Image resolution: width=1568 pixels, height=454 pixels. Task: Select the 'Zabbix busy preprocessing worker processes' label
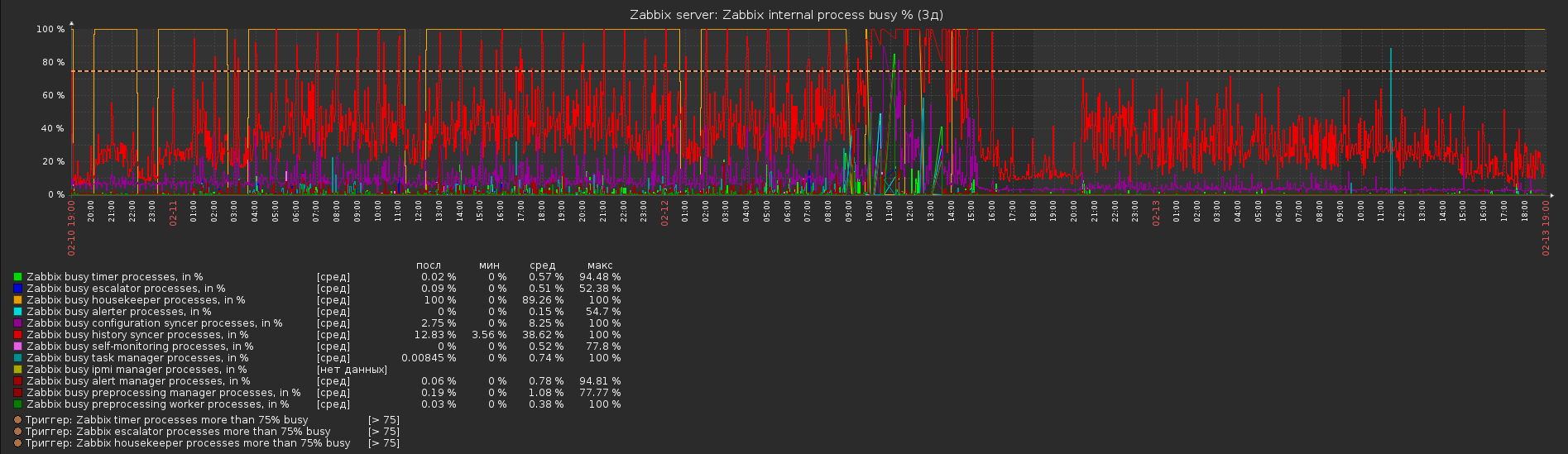coord(158,404)
